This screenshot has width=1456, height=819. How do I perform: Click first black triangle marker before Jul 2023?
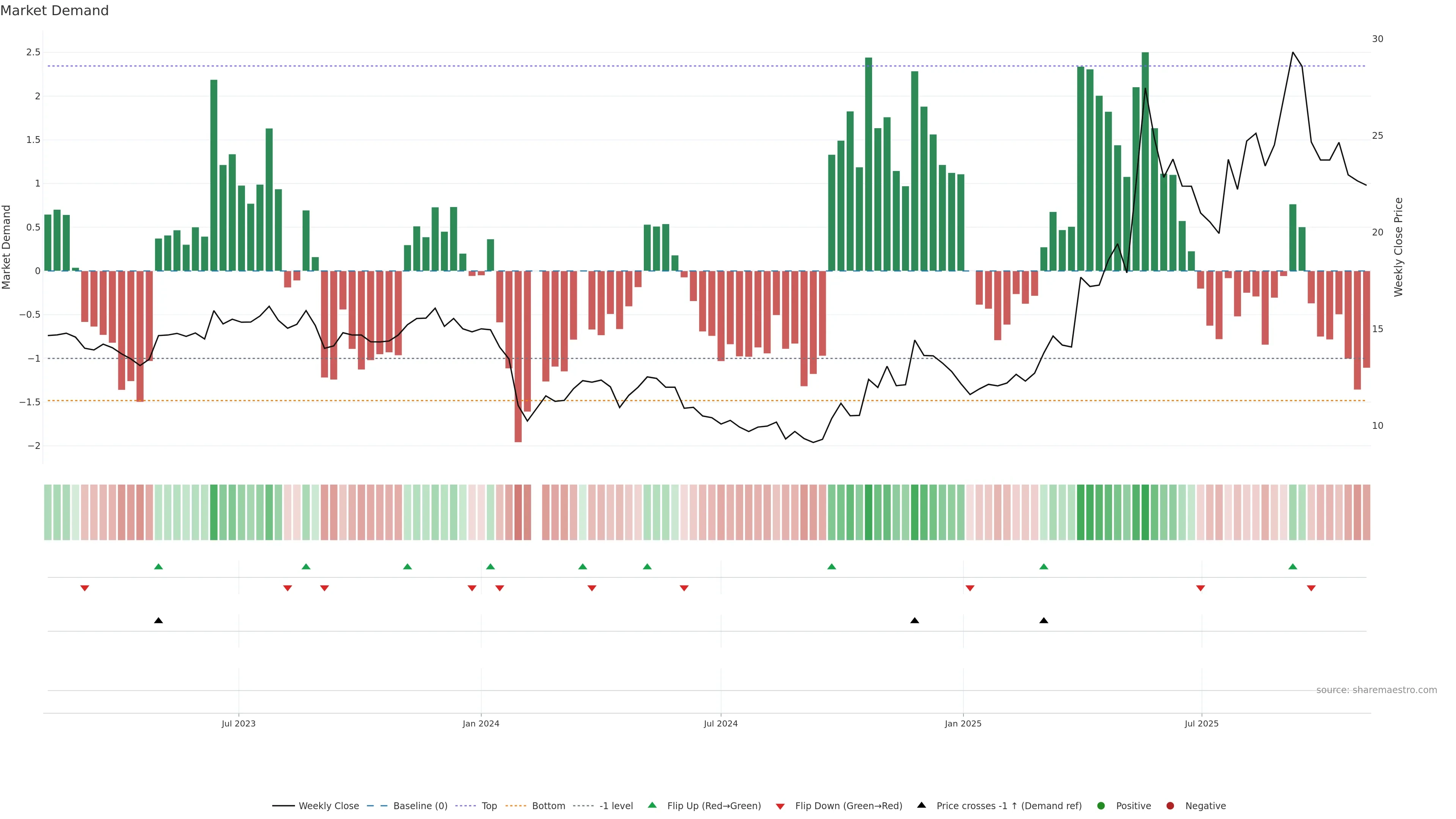pos(158,620)
